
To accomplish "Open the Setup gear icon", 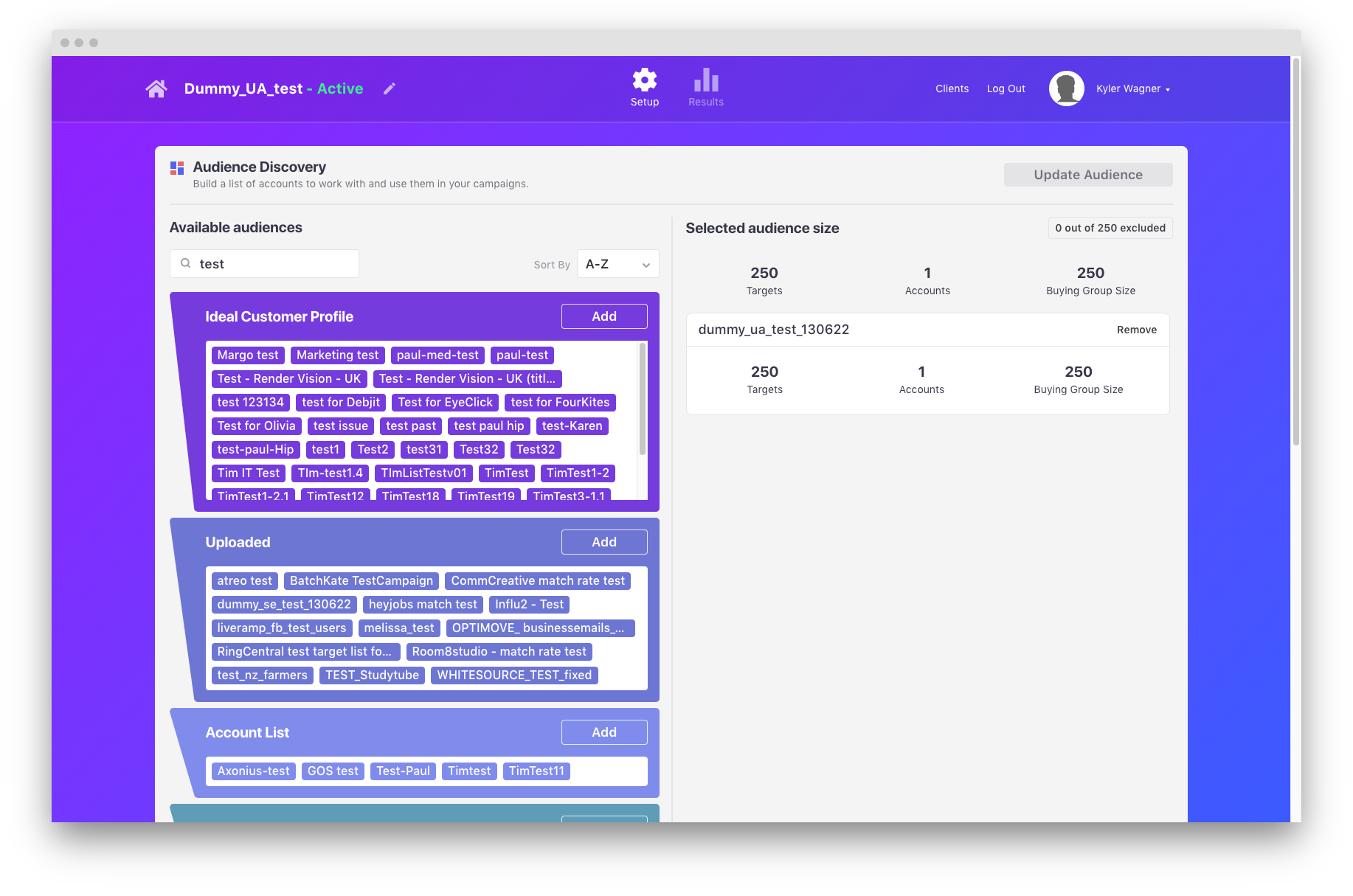I will (x=644, y=80).
